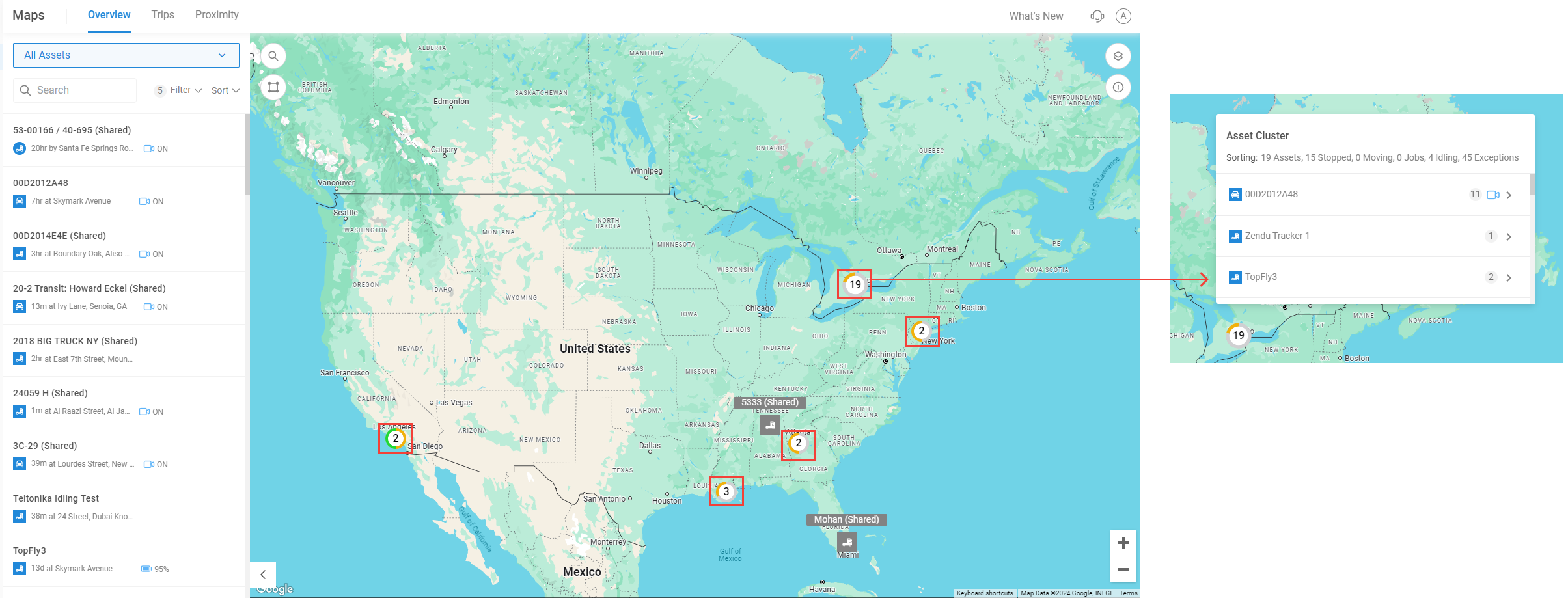Open the map Terms link
The width and height of the screenshot is (1568, 598).
[1129, 593]
